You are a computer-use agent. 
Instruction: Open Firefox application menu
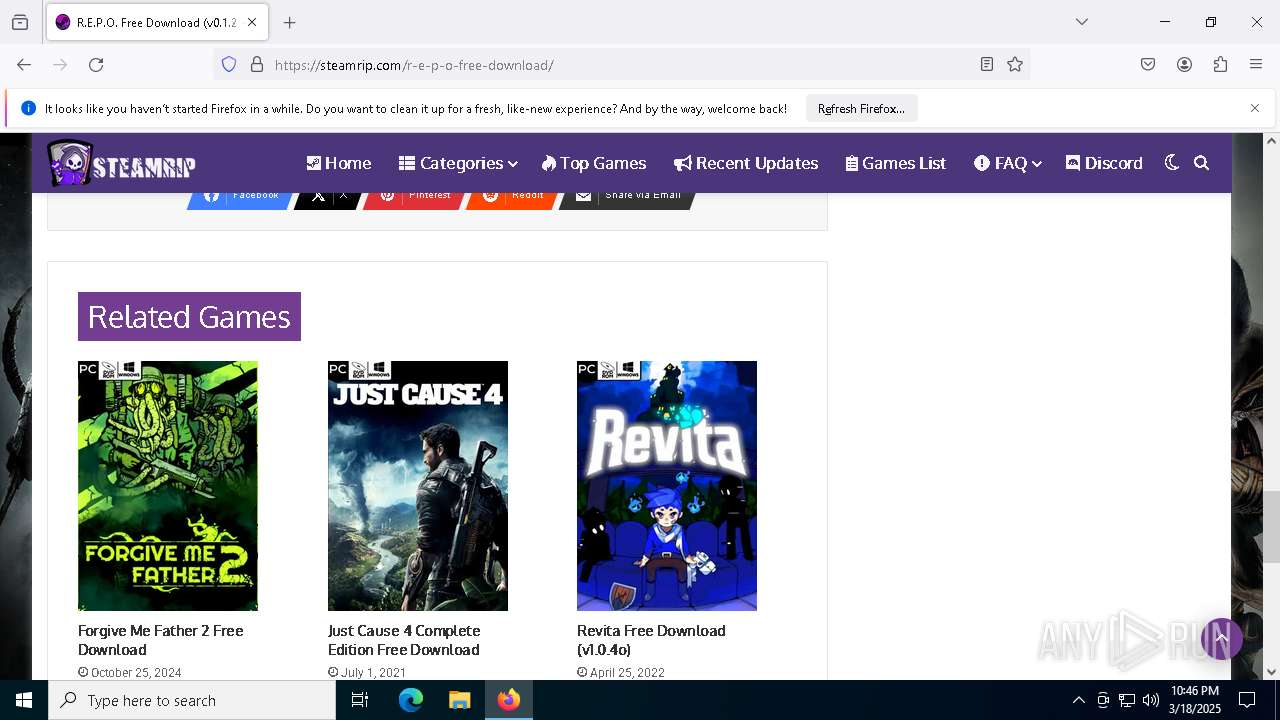(x=1256, y=64)
